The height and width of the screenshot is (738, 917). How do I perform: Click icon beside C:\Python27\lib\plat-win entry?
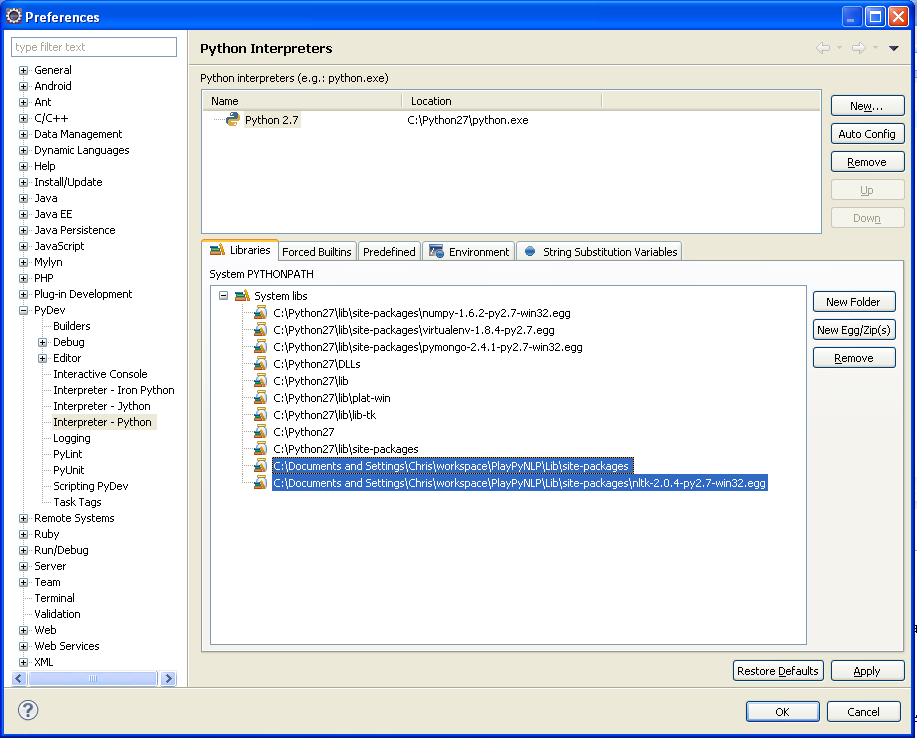[x=260, y=398]
